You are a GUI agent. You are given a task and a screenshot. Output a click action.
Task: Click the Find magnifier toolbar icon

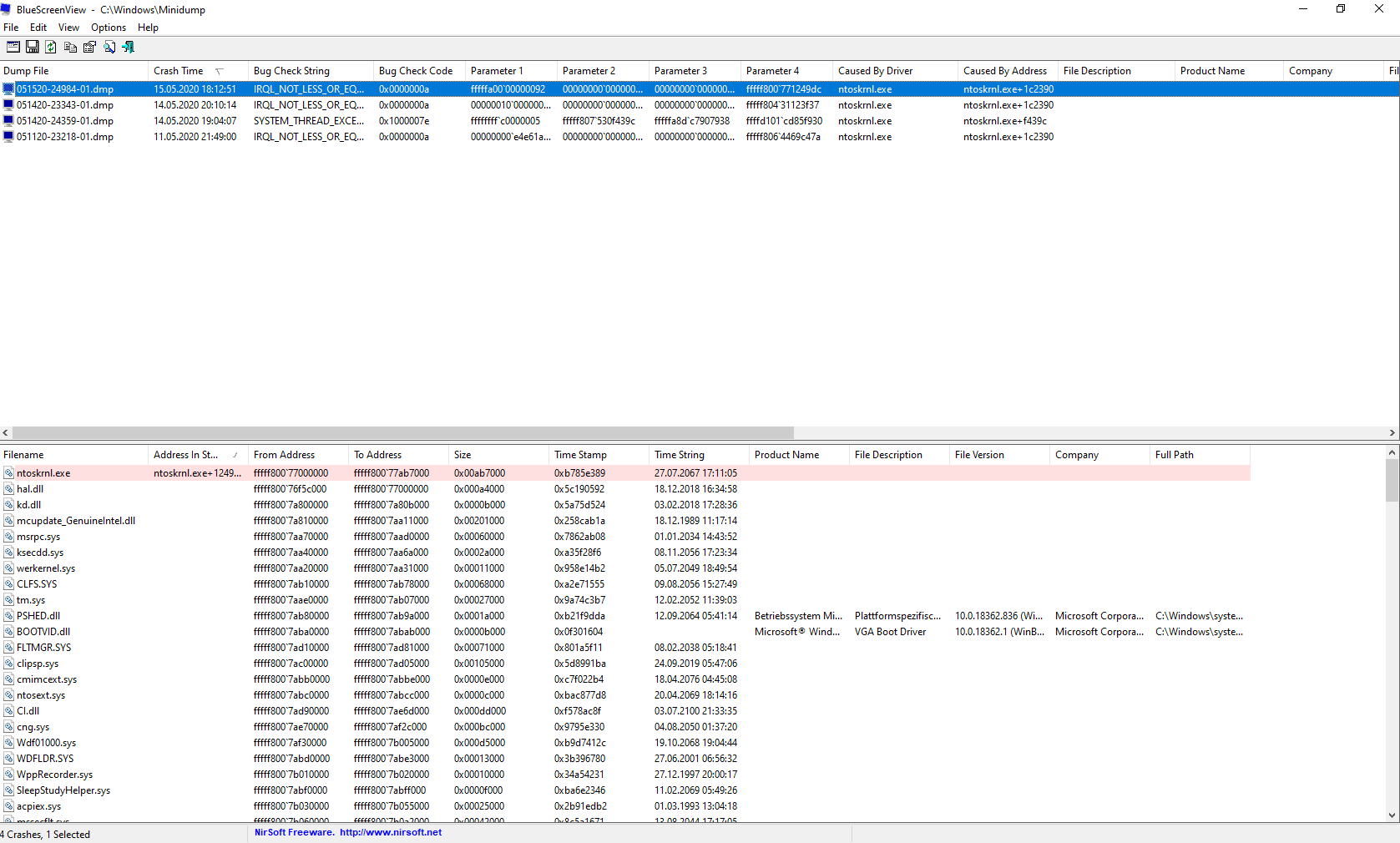(x=109, y=48)
